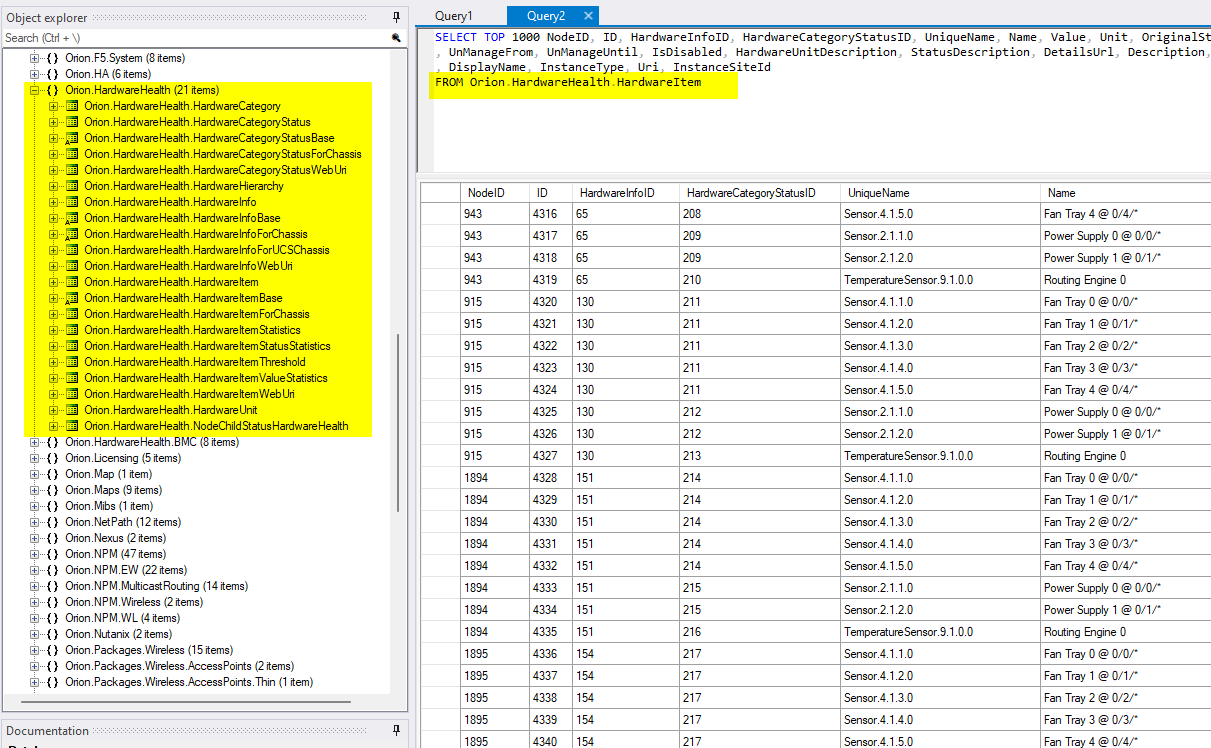1211x748 pixels.
Task: Switch to the Query1 tab
Action: (x=454, y=16)
